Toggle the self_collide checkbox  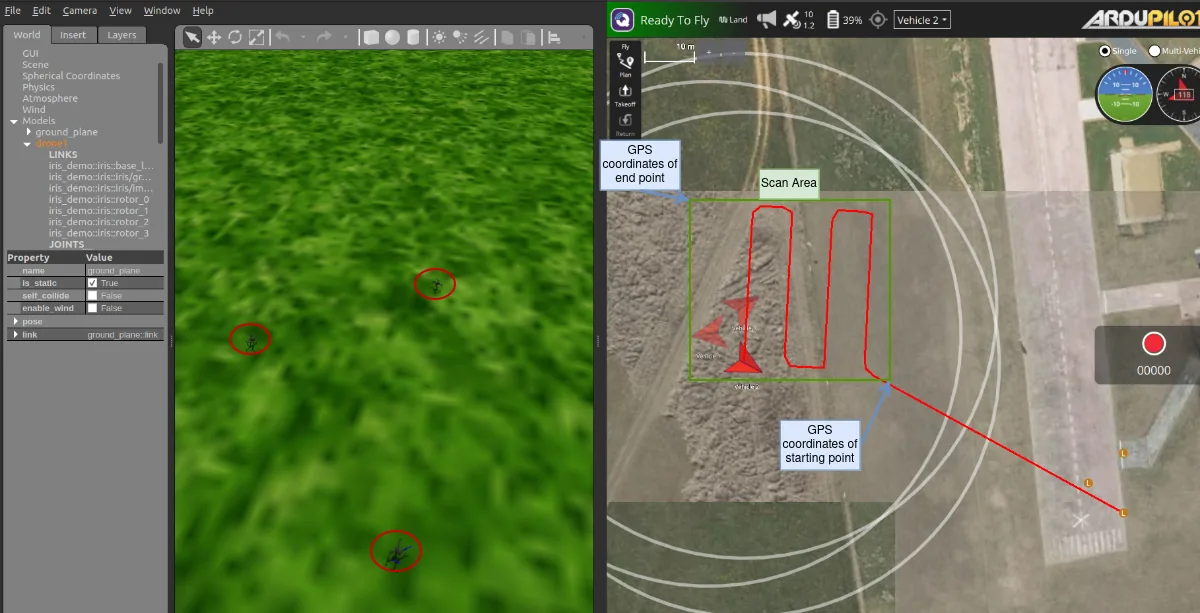click(92, 296)
